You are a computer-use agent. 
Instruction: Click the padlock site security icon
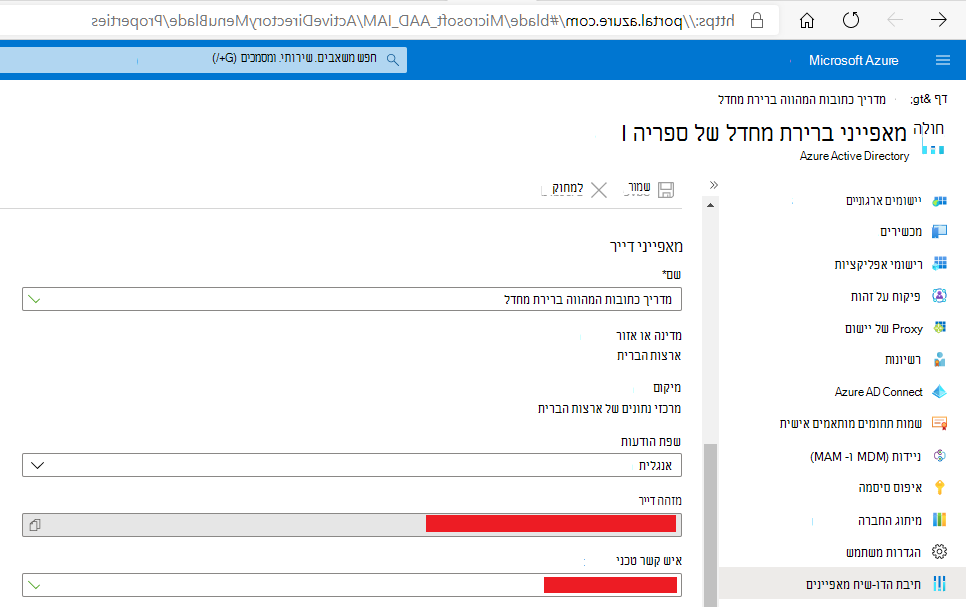click(x=757, y=20)
